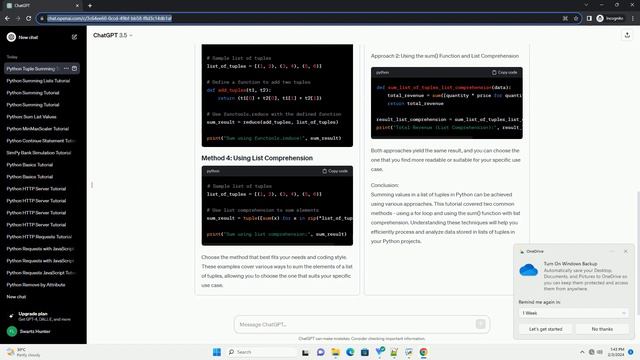The width and height of the screenshot is (640, 360).
Task: Open Python Remove by Attribute chat
Action: pyautogui.click(x=36, y=285)
